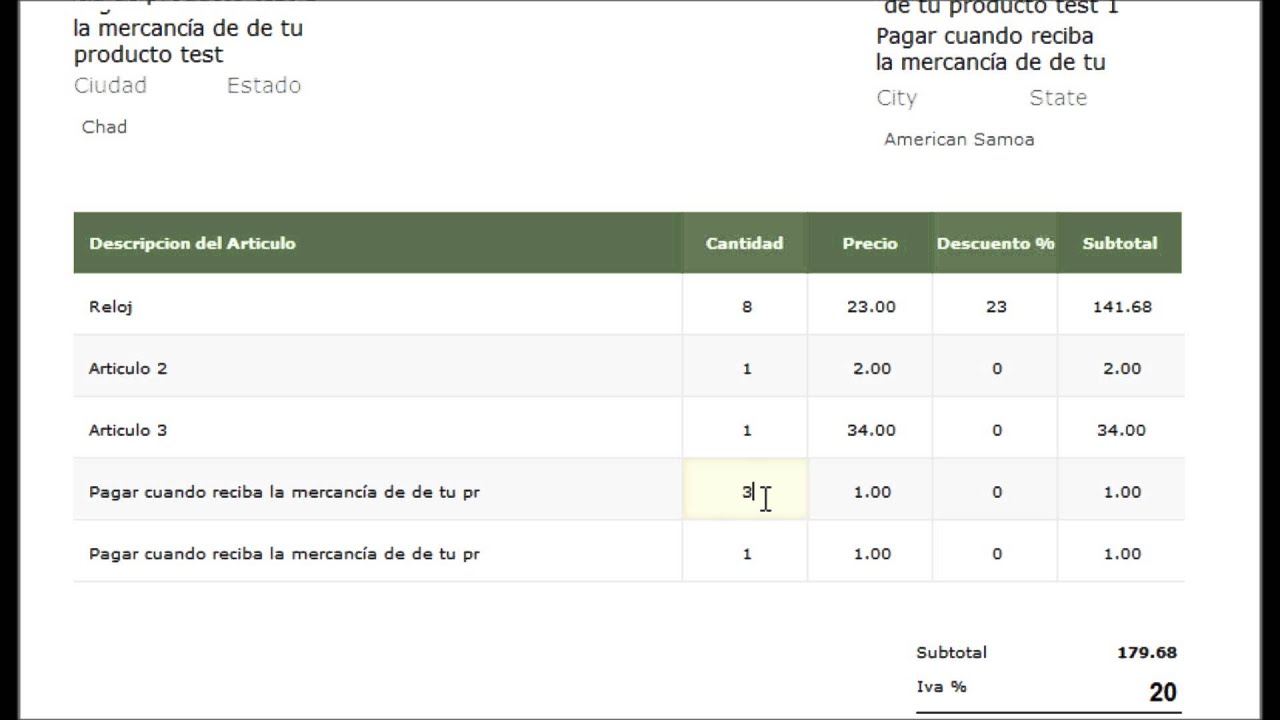Edit the Iva % value 20
The height and width of the screenshot is (720, 1280).
[x=1162, y=692]
